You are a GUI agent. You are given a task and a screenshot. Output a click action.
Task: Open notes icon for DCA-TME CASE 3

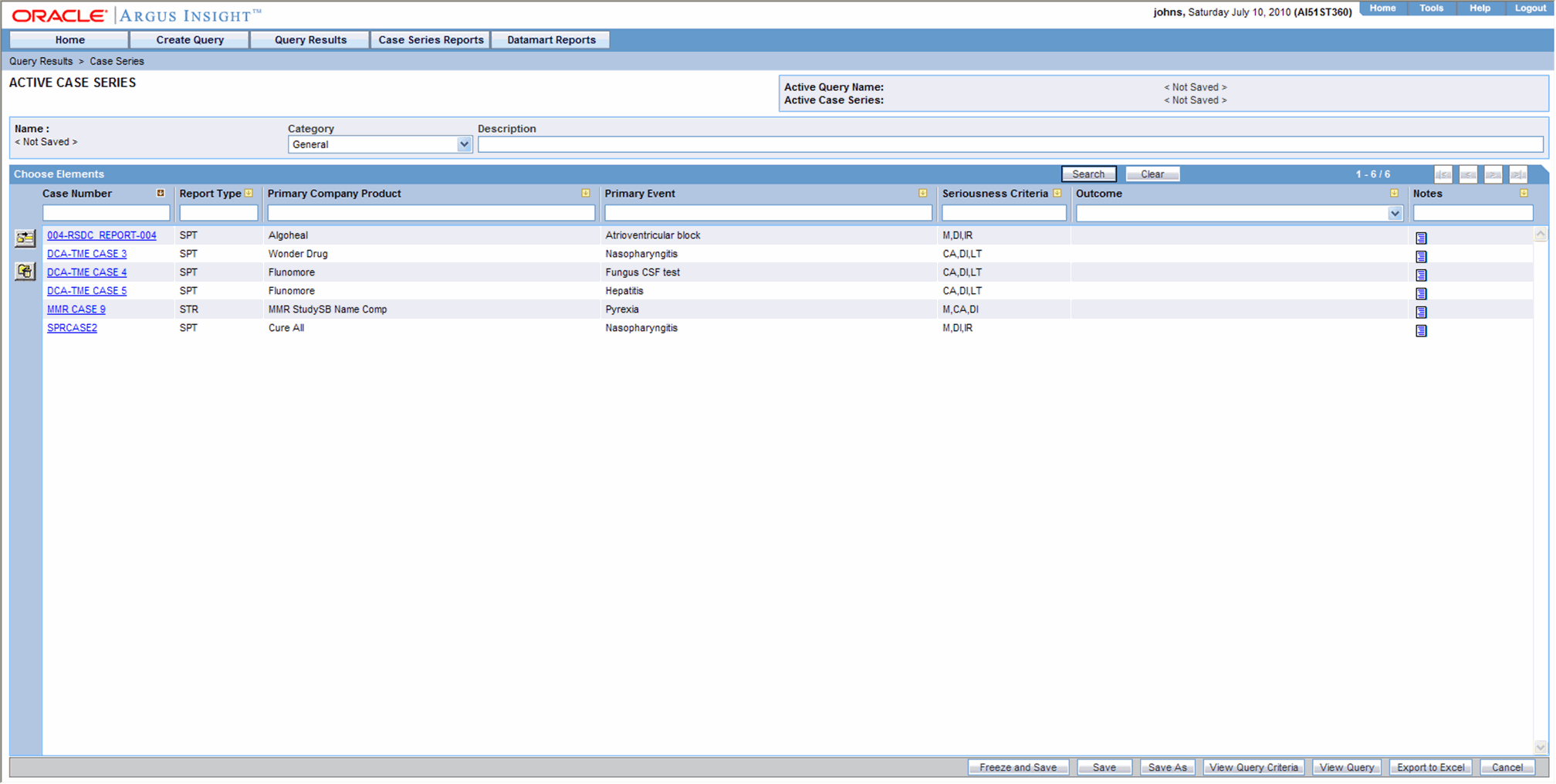click(1421, 256)
